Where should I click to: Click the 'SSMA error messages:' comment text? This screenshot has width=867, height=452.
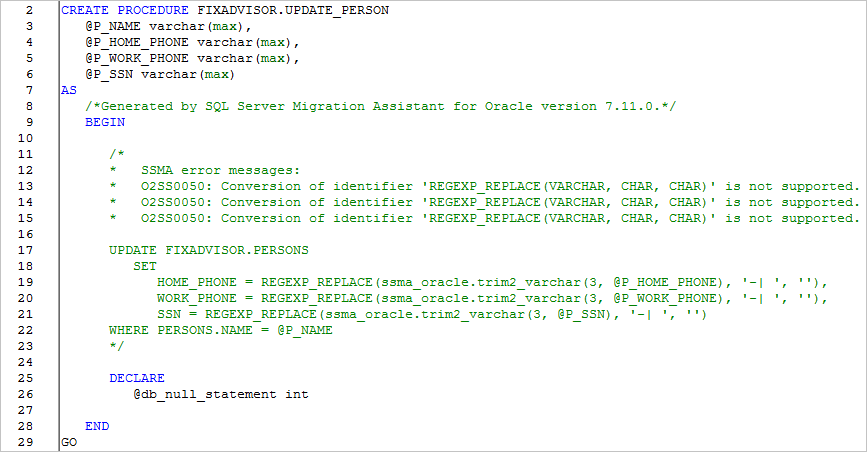220,170
